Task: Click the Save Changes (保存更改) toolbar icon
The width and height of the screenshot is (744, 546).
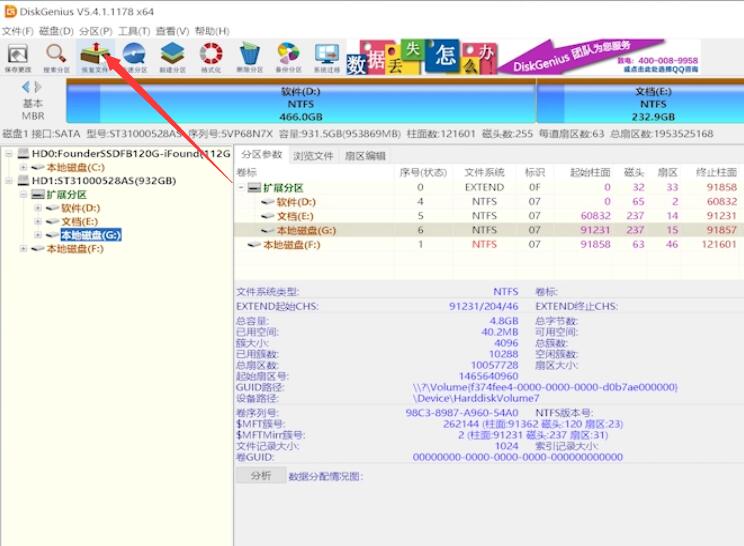Action: tap(18, 57)
